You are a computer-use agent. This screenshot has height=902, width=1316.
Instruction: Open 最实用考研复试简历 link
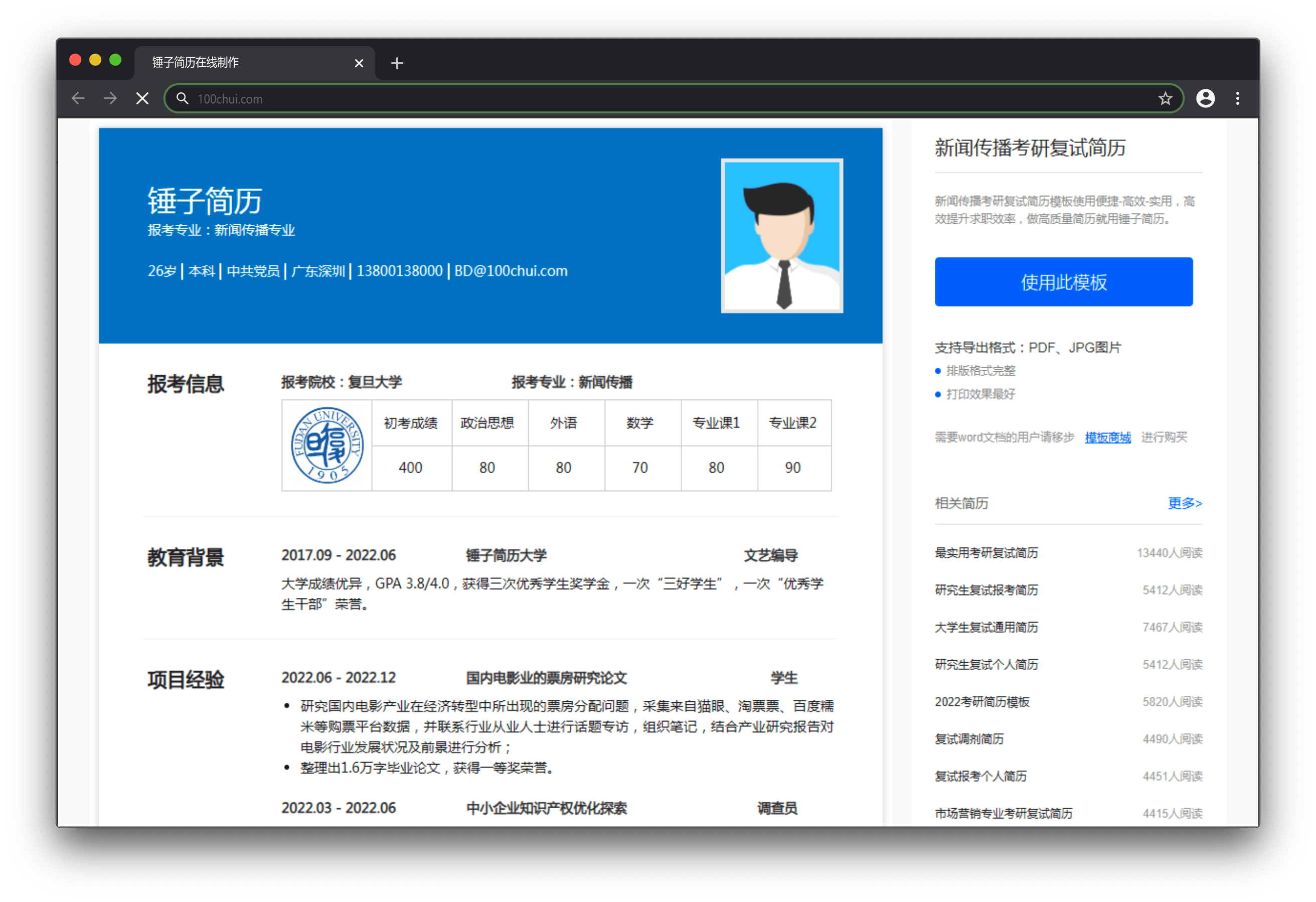coord(986,553)
